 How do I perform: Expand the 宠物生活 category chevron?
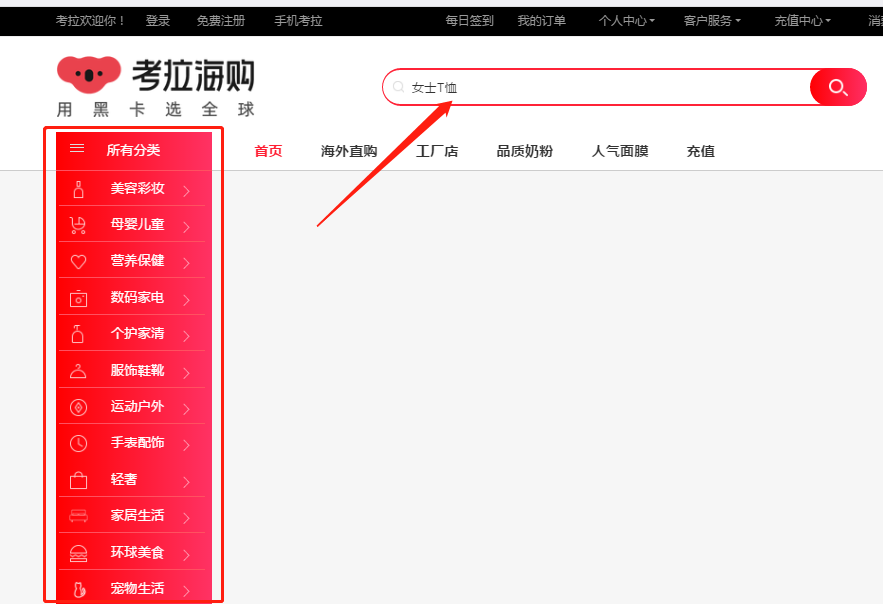point(186,591)
